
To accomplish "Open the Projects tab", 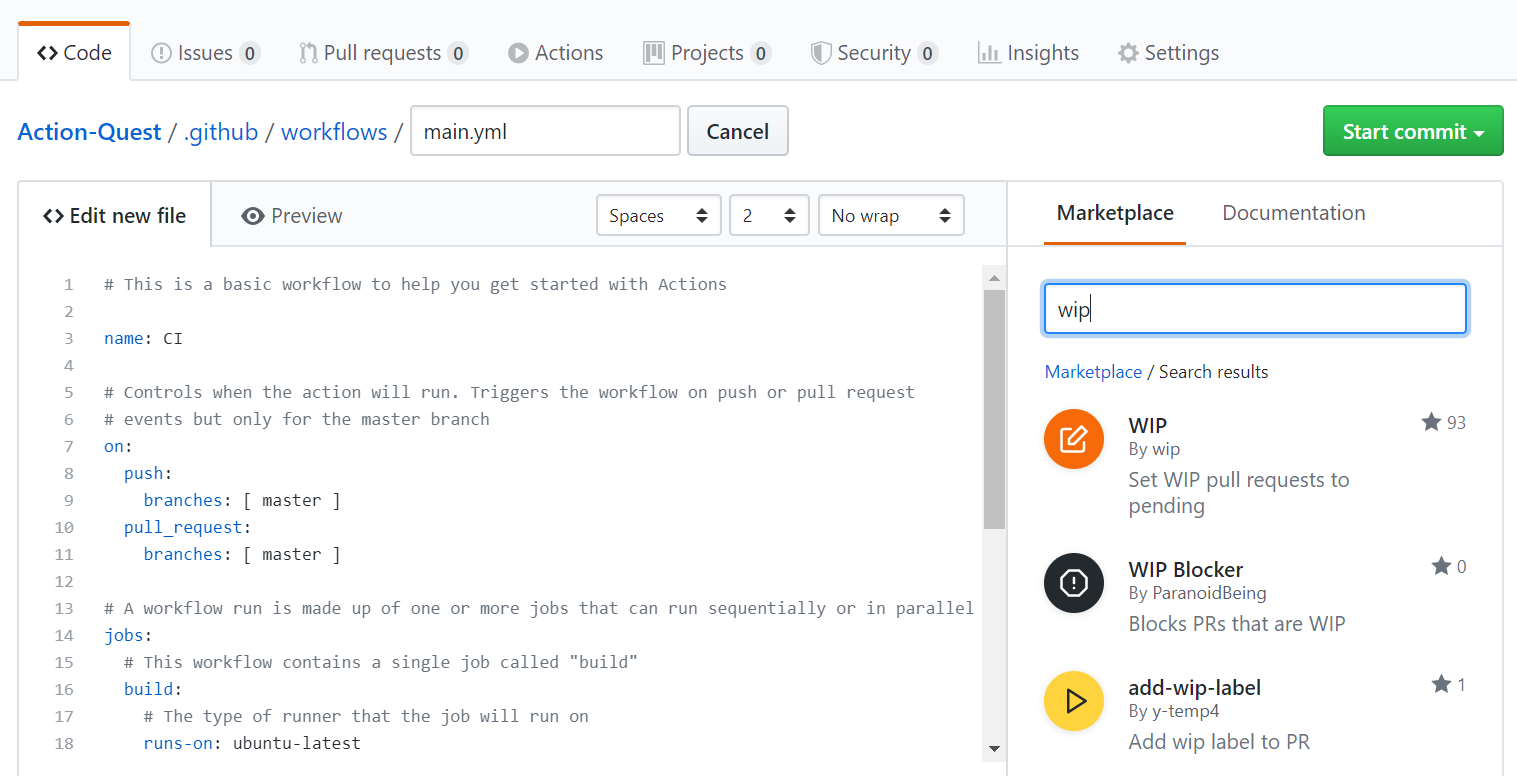I will [707, 53].
